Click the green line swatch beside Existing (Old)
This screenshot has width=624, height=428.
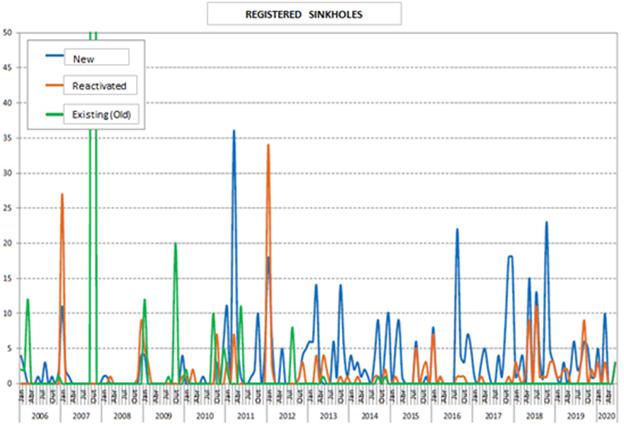(x=55, y=115)
